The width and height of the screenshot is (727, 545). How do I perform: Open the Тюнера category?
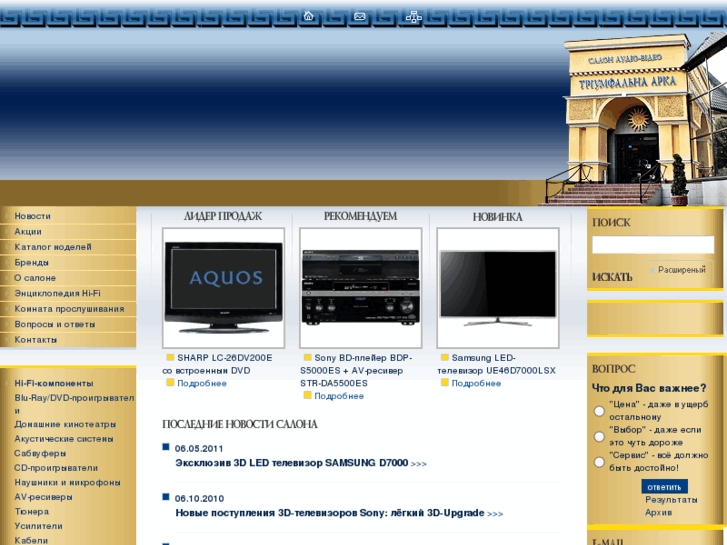32,511
